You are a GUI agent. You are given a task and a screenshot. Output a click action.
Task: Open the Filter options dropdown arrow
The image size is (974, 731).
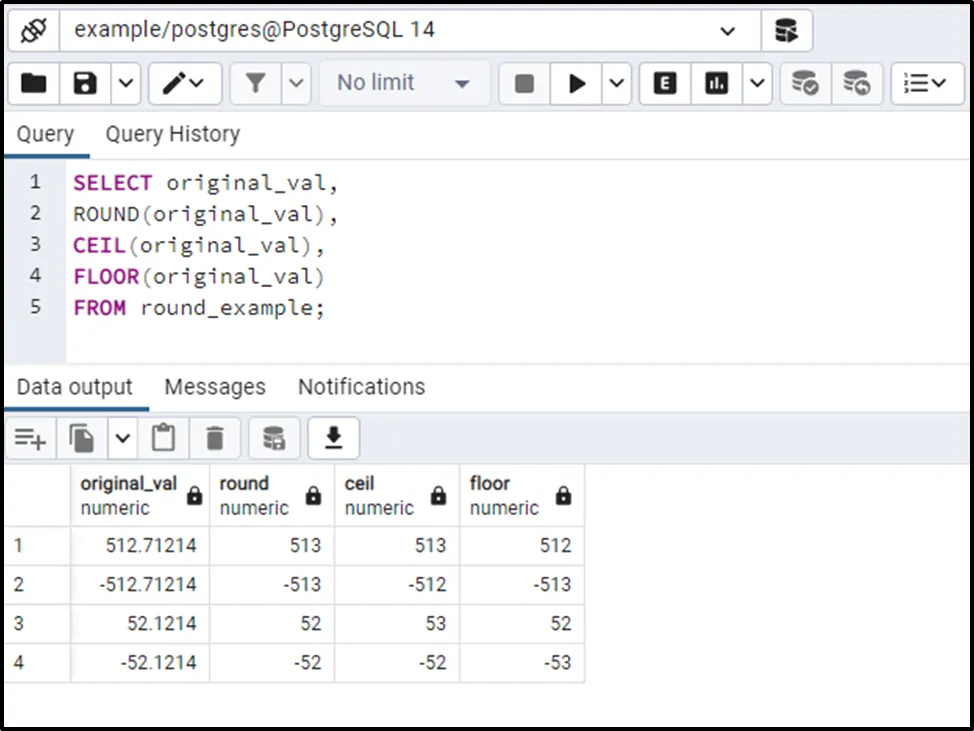coord(297,83)
